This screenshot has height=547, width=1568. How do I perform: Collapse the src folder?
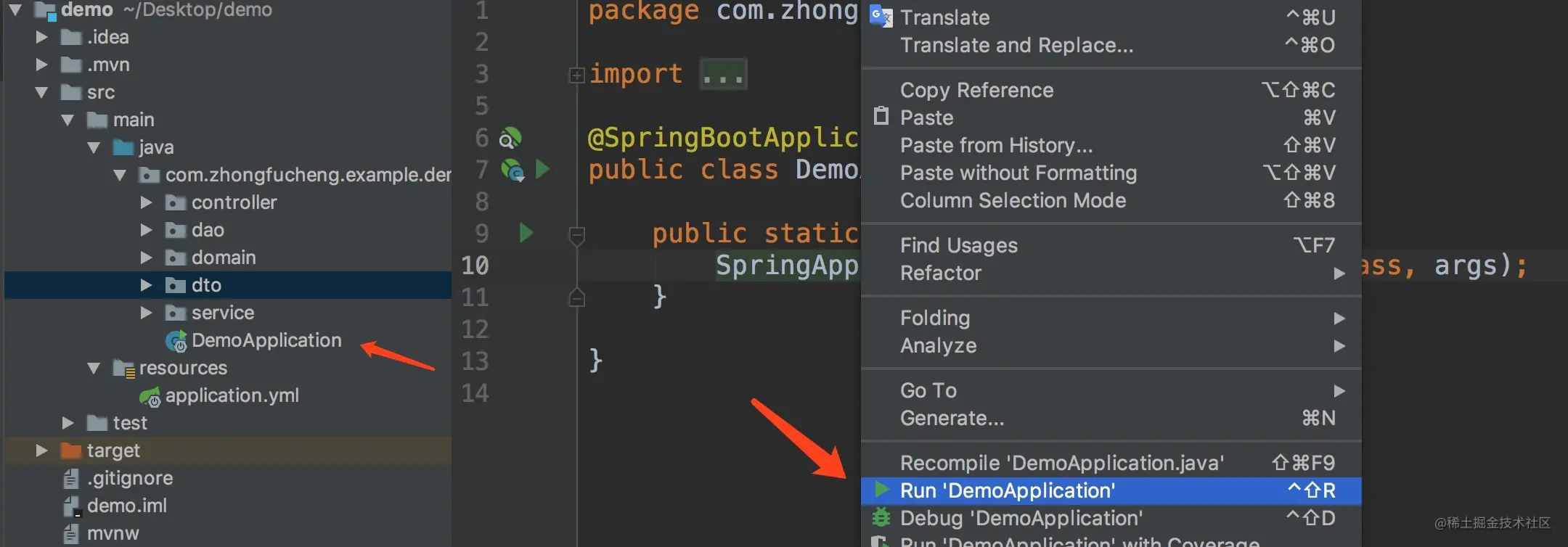[42, 92]
